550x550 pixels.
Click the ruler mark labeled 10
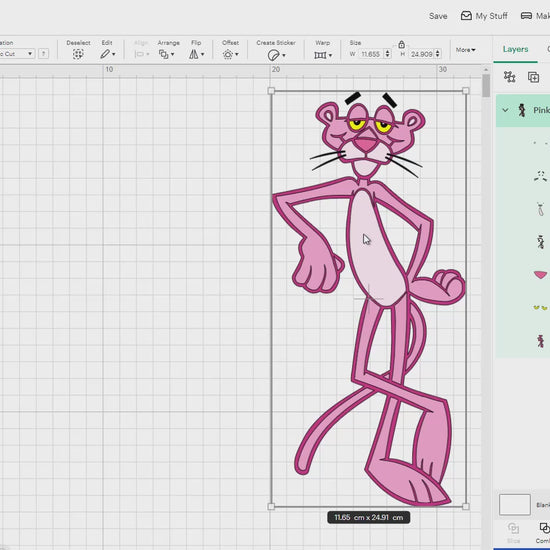[109, 69]
